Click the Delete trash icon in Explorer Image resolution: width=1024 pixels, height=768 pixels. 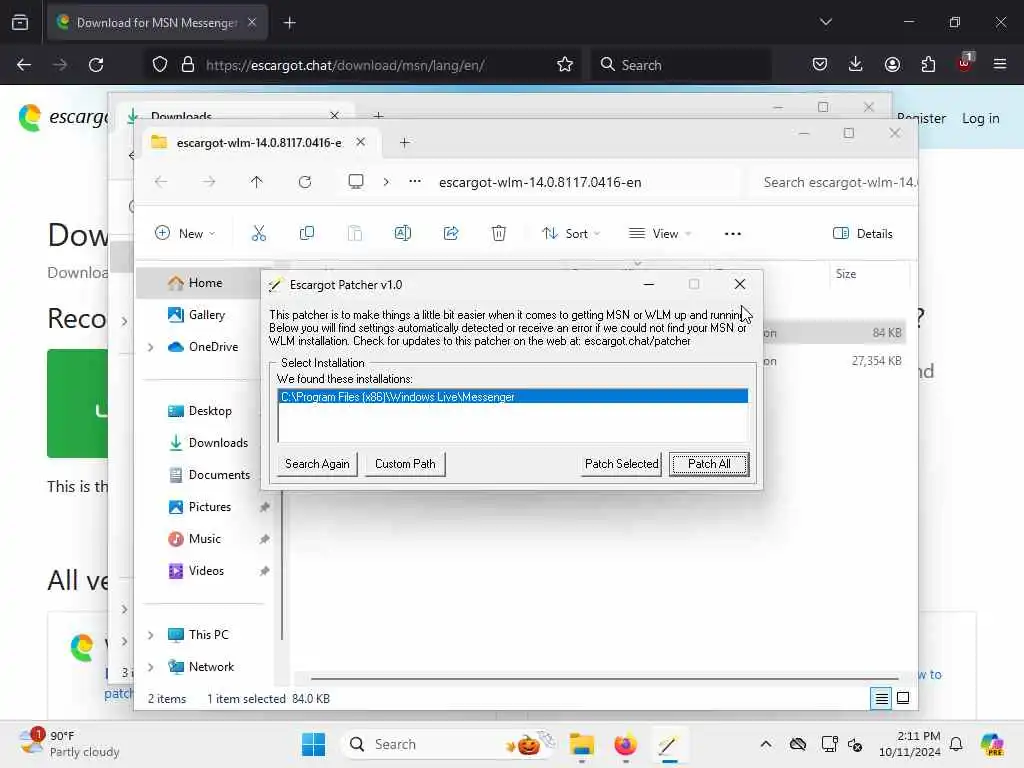[499, 233]
